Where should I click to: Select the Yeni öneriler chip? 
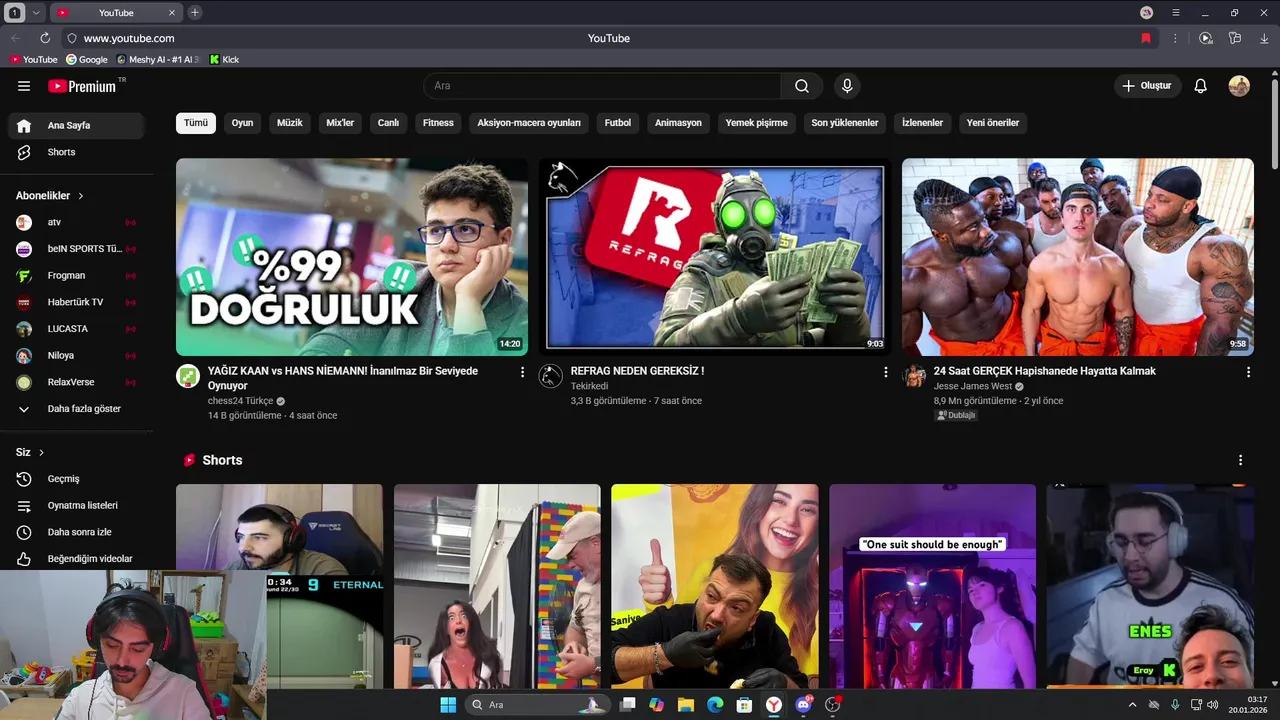coord(993,123)
